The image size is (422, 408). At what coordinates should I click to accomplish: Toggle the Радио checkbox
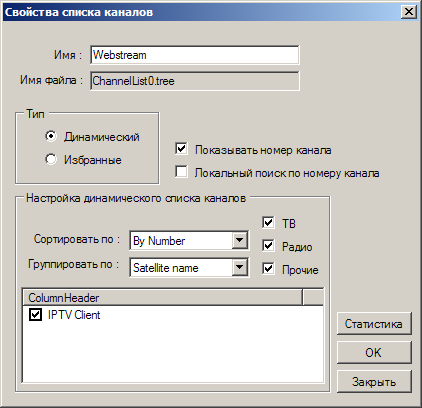tap(268, 246)
